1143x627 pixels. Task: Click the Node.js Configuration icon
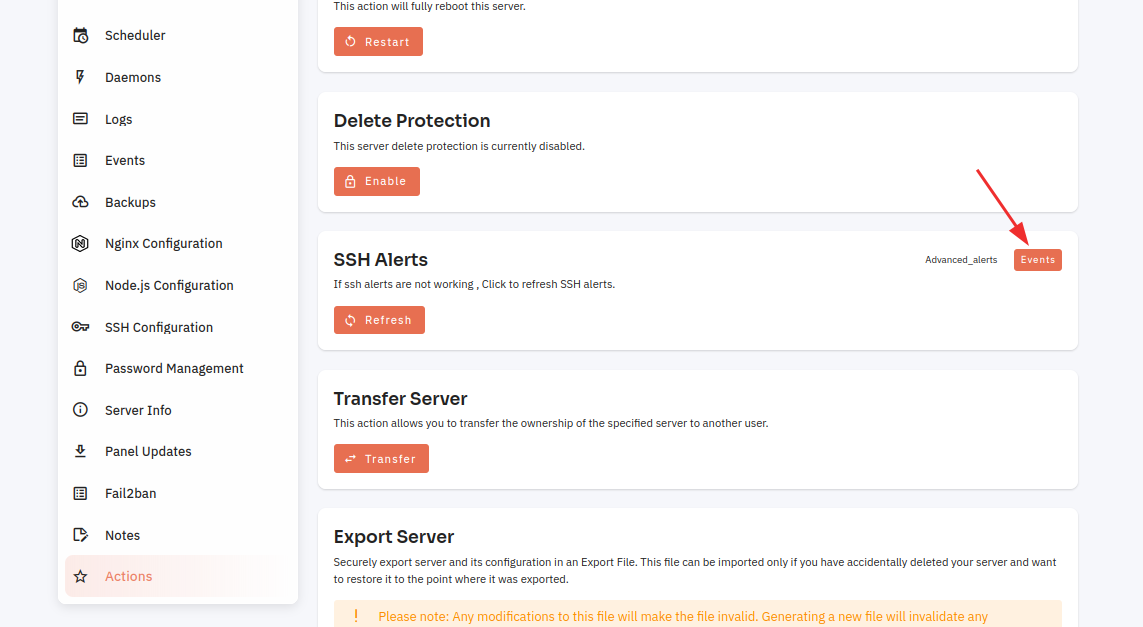[80, 285]
